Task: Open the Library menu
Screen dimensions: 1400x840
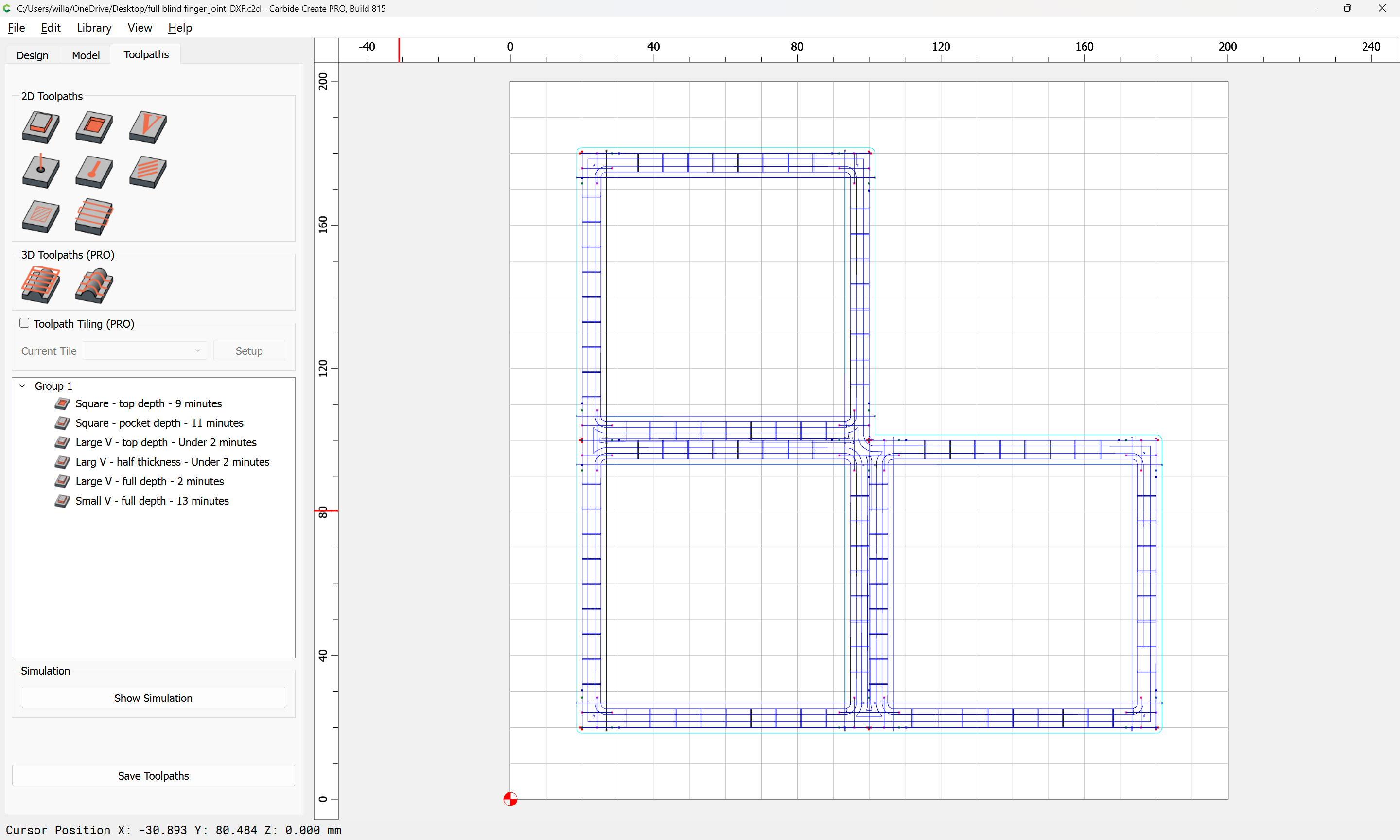Action: point(94,28)
